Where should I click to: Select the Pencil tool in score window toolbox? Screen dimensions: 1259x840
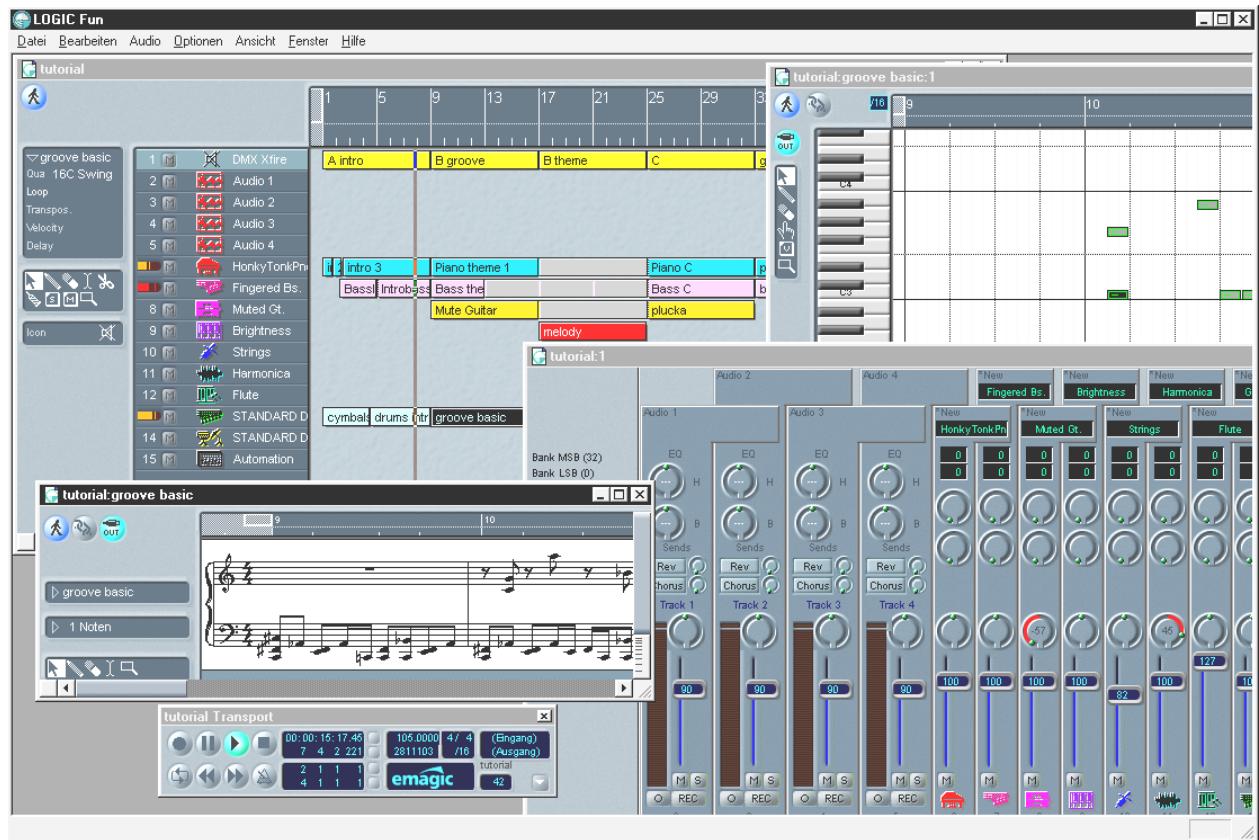coord(75,666)
